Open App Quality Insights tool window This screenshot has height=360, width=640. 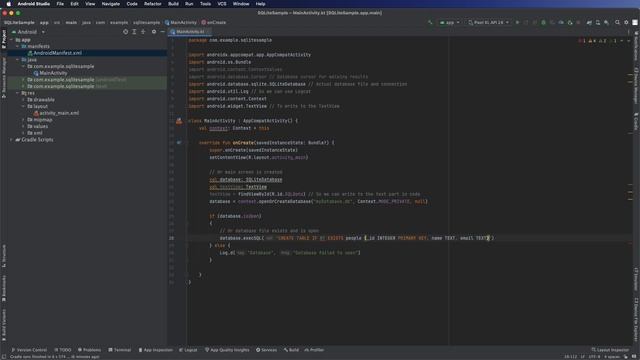tap(227, 350)
